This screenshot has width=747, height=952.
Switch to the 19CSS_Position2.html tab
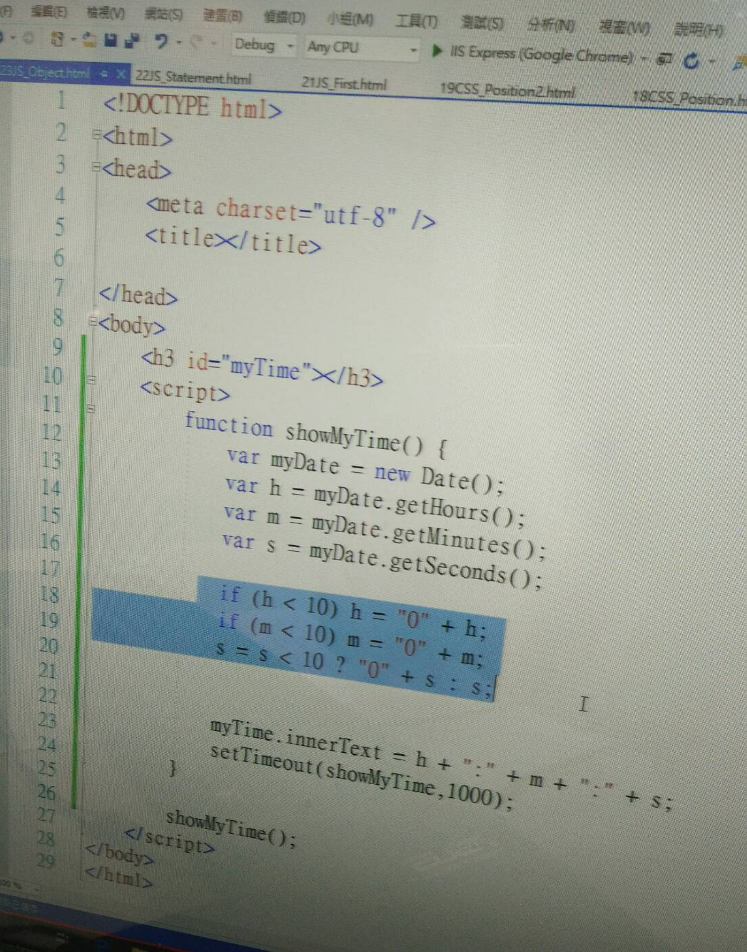pyautogui.click(x=507, y=90)
